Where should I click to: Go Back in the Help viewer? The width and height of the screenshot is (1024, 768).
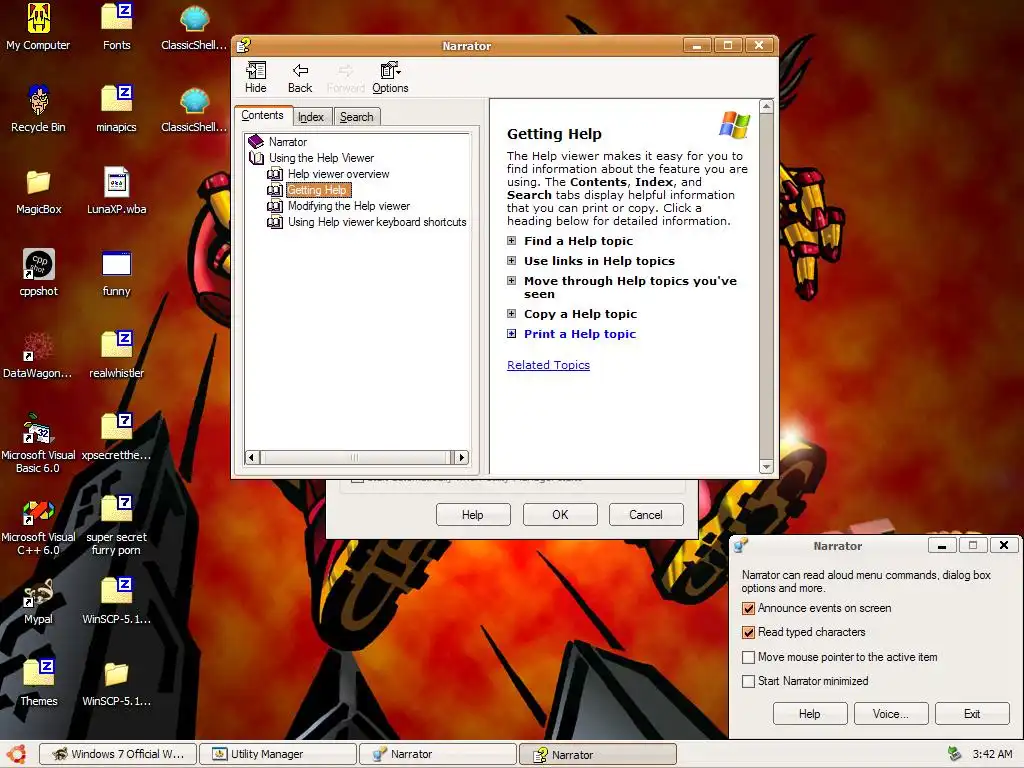click(x=300, y=78)
